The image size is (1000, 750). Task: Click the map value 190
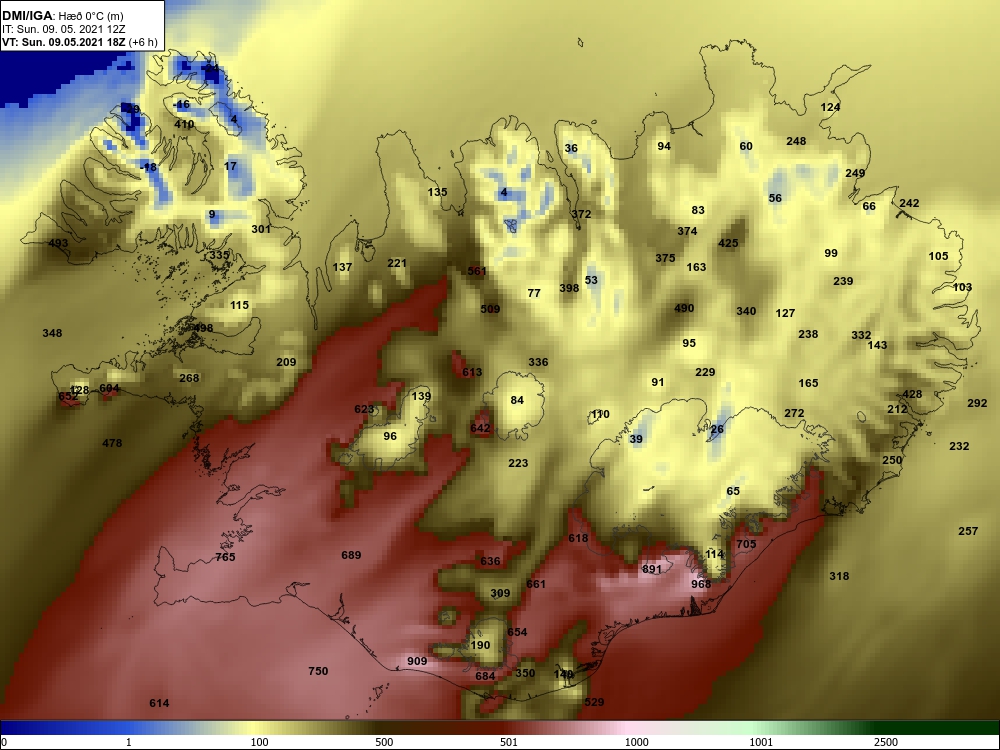pyautogui.click(x=480, y=645)
